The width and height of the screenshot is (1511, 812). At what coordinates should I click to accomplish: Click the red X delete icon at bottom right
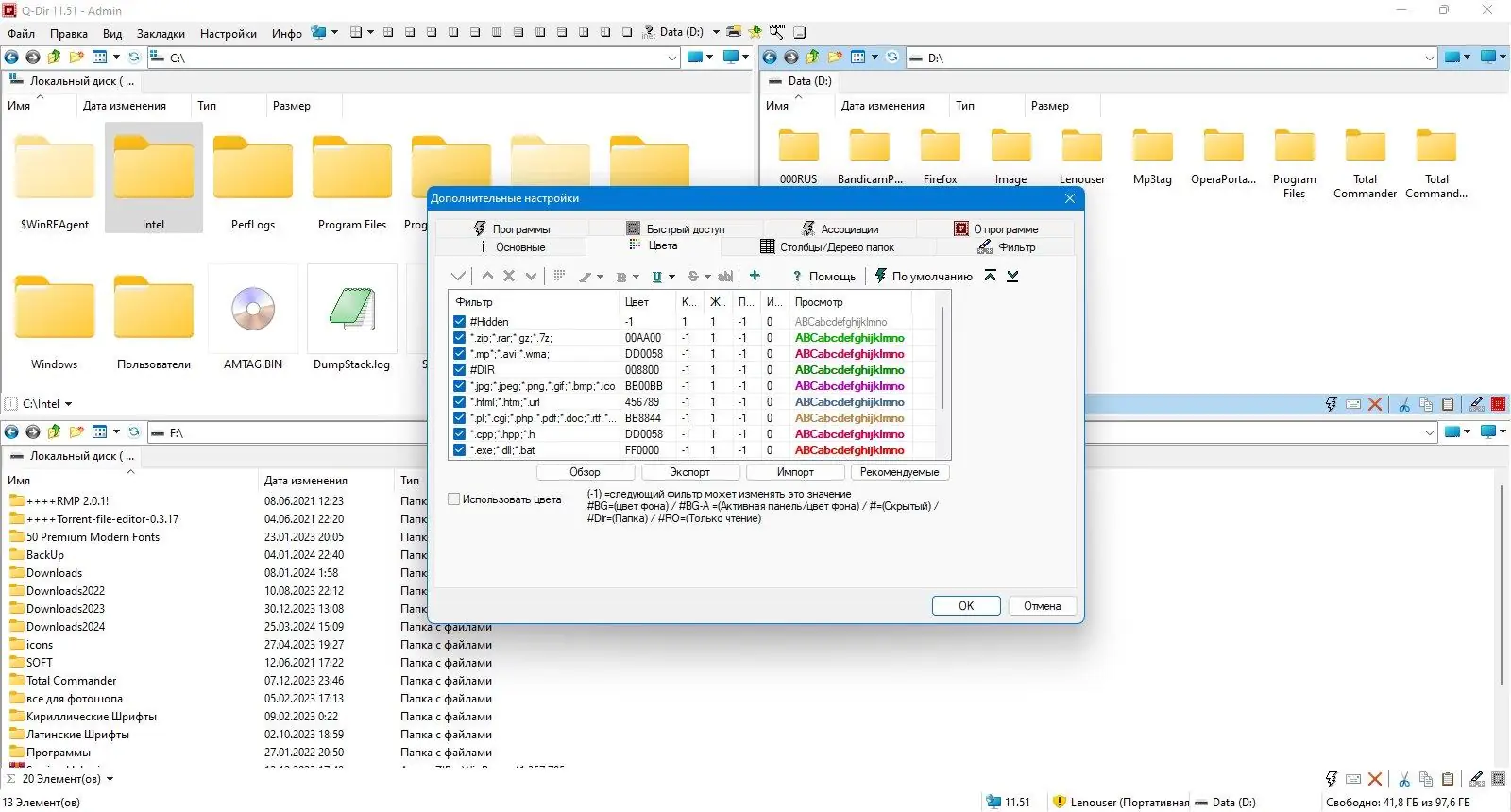pyautogui.click(x=1375, y=779)
